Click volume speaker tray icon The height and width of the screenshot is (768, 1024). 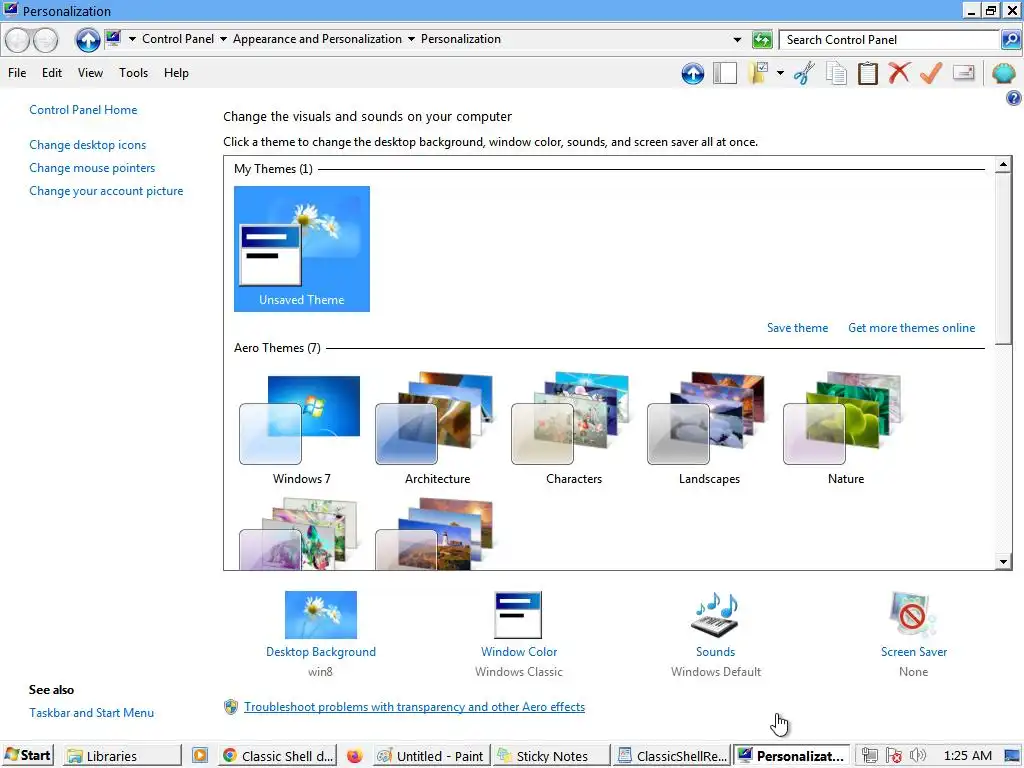coord(918,756)
